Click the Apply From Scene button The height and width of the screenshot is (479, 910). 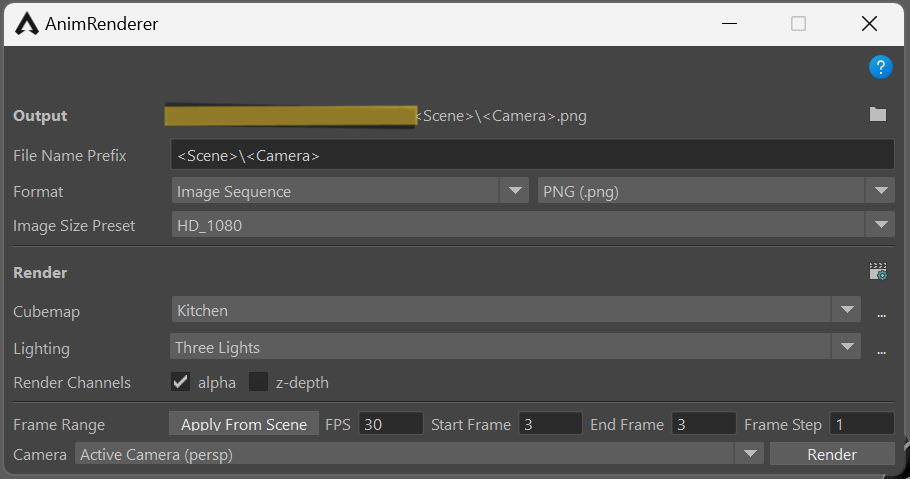(x=244, y=424)
